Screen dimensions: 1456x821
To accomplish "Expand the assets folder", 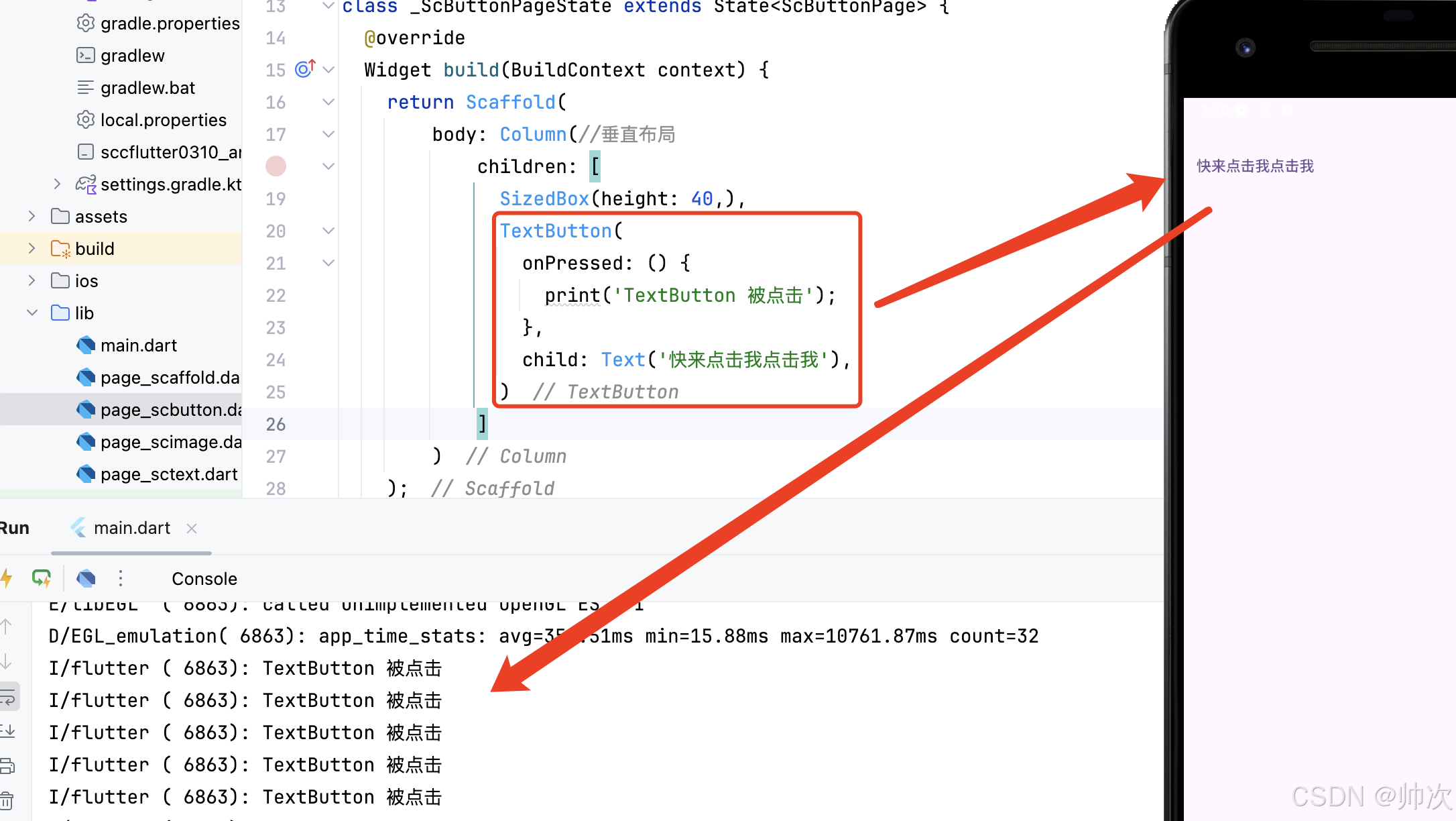I will tap(32, 216).
